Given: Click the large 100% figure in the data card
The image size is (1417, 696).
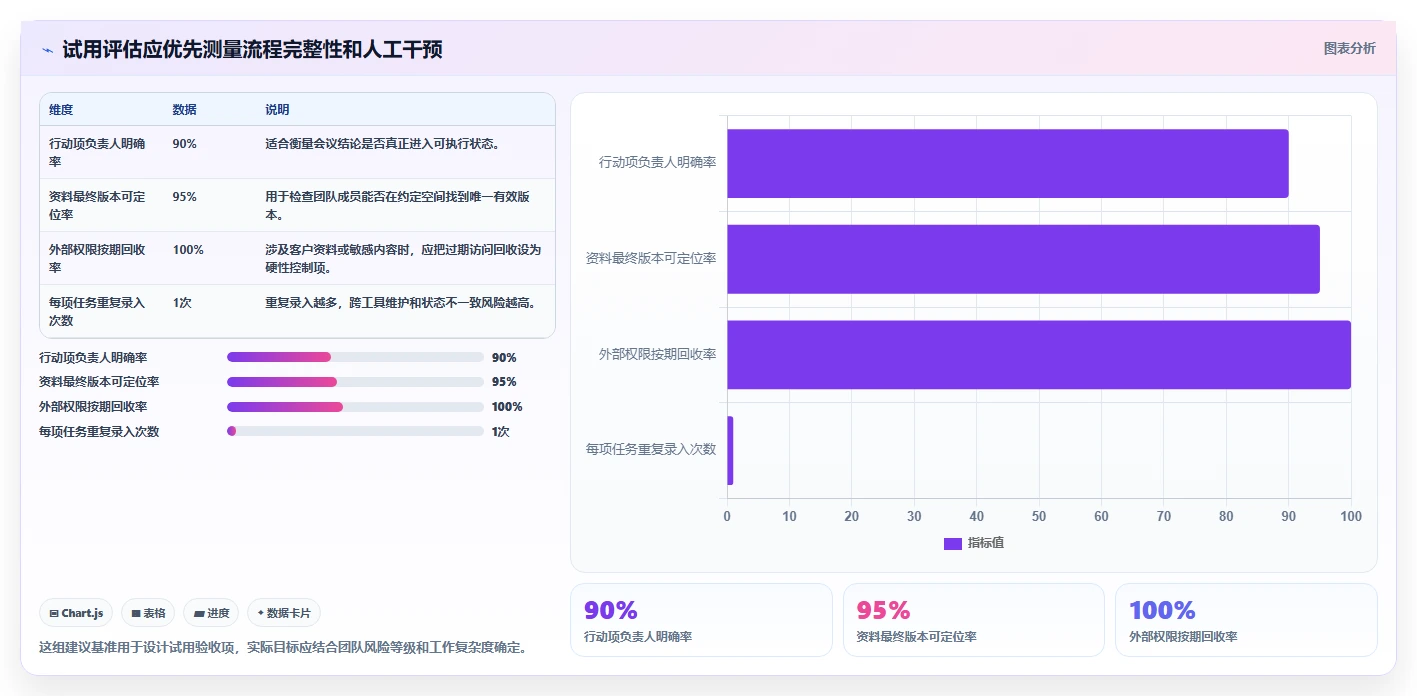Looking at the screenshot, I should click(1162, 610).
